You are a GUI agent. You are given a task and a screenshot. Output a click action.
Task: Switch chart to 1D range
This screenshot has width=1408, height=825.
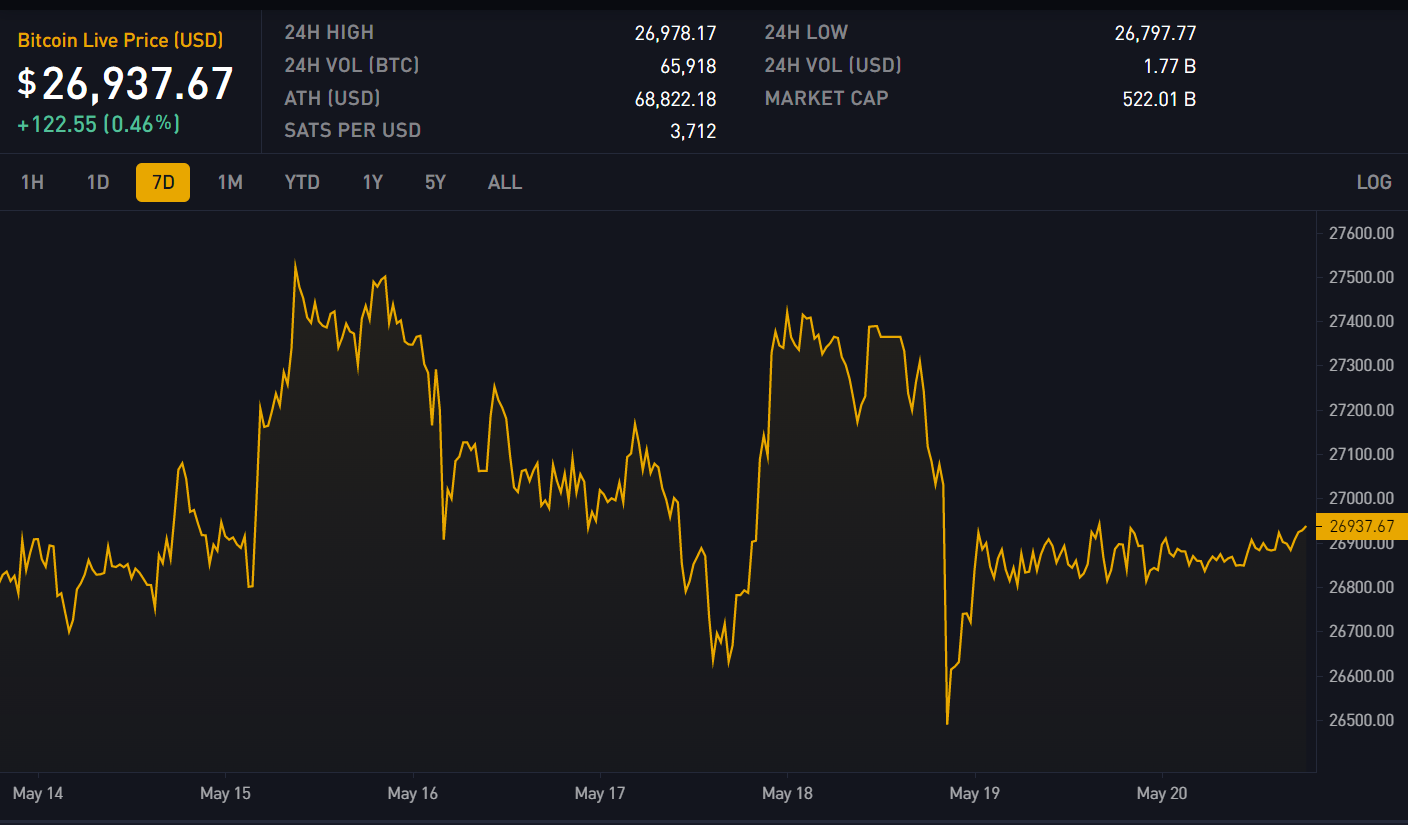(x=98, y=182)
